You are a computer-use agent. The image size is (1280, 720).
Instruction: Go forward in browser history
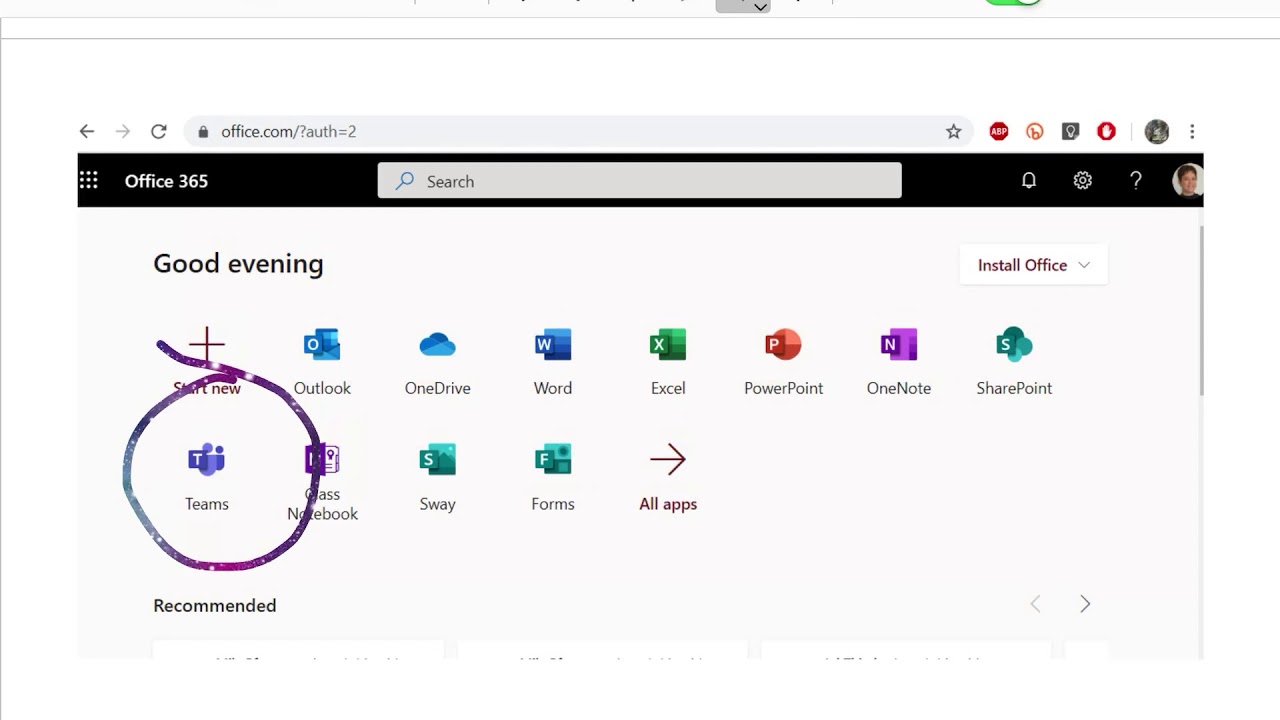[x=122, y=131]
